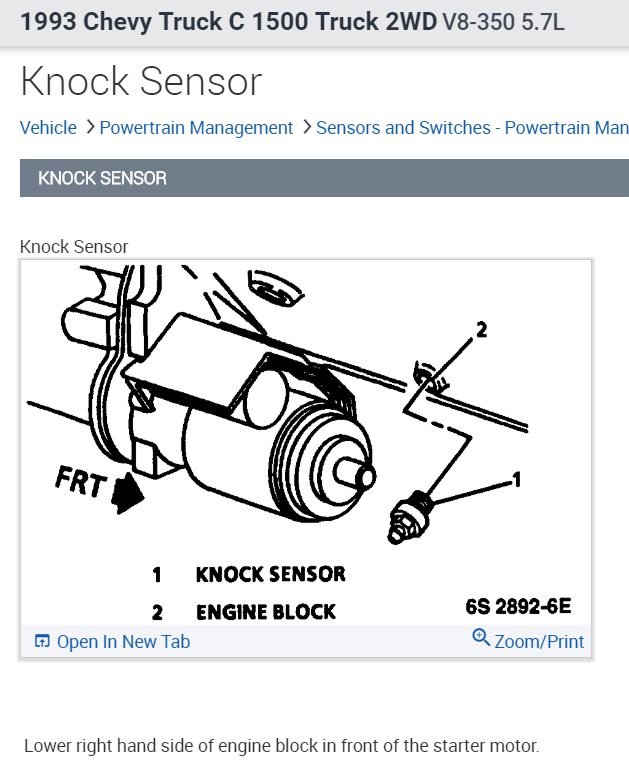Click the sensor location description text

pos(281,746)
